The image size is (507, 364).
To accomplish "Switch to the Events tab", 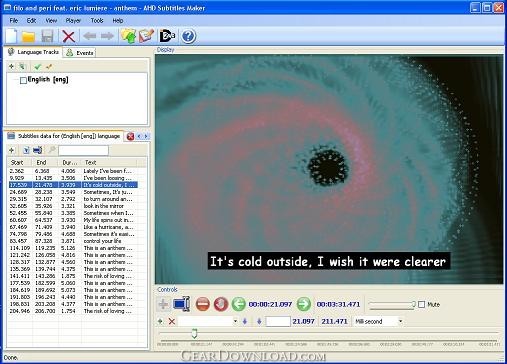I will [x=80, y=53].
